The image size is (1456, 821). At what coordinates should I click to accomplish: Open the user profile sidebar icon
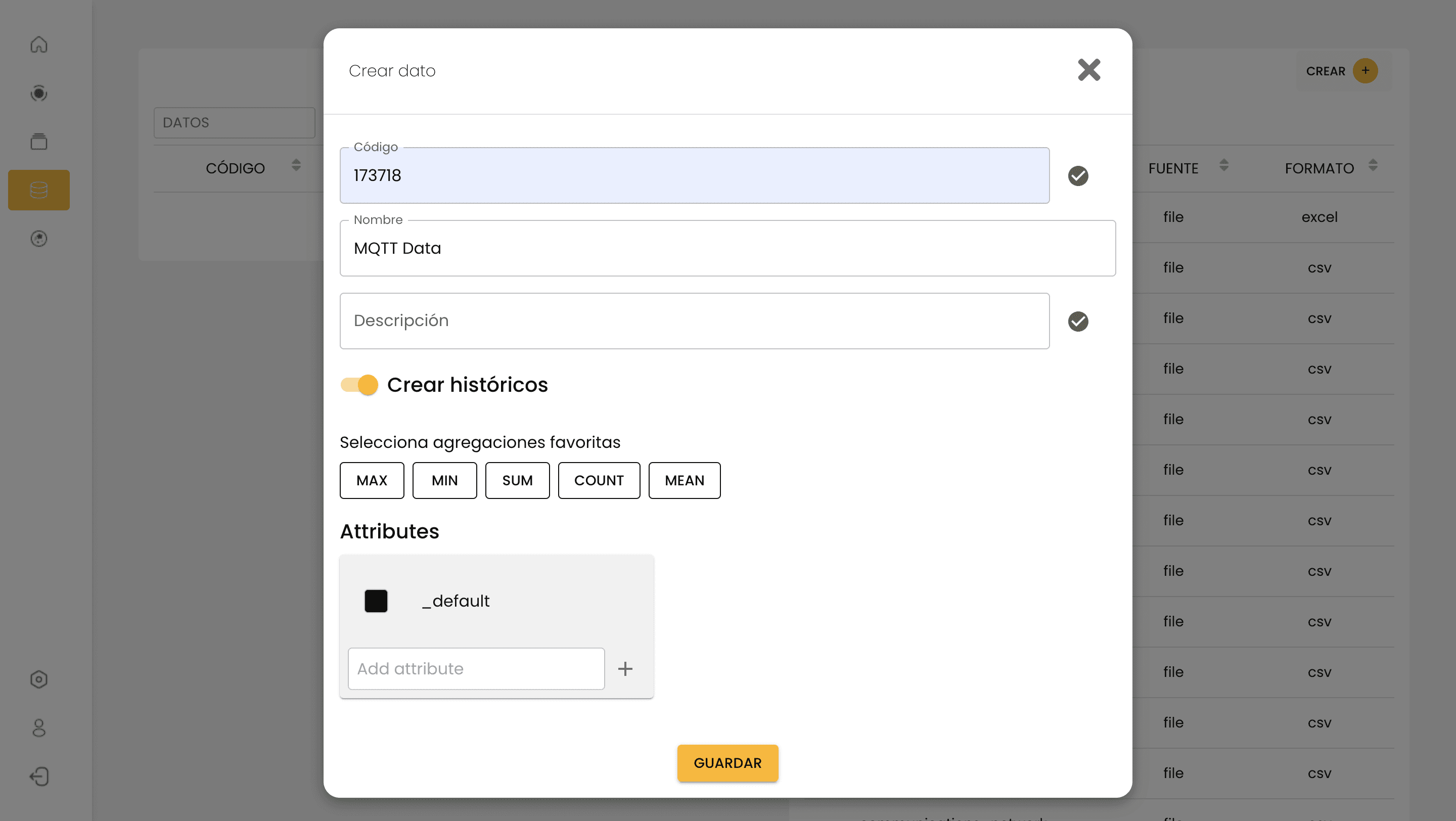click(x=38, y=727)
